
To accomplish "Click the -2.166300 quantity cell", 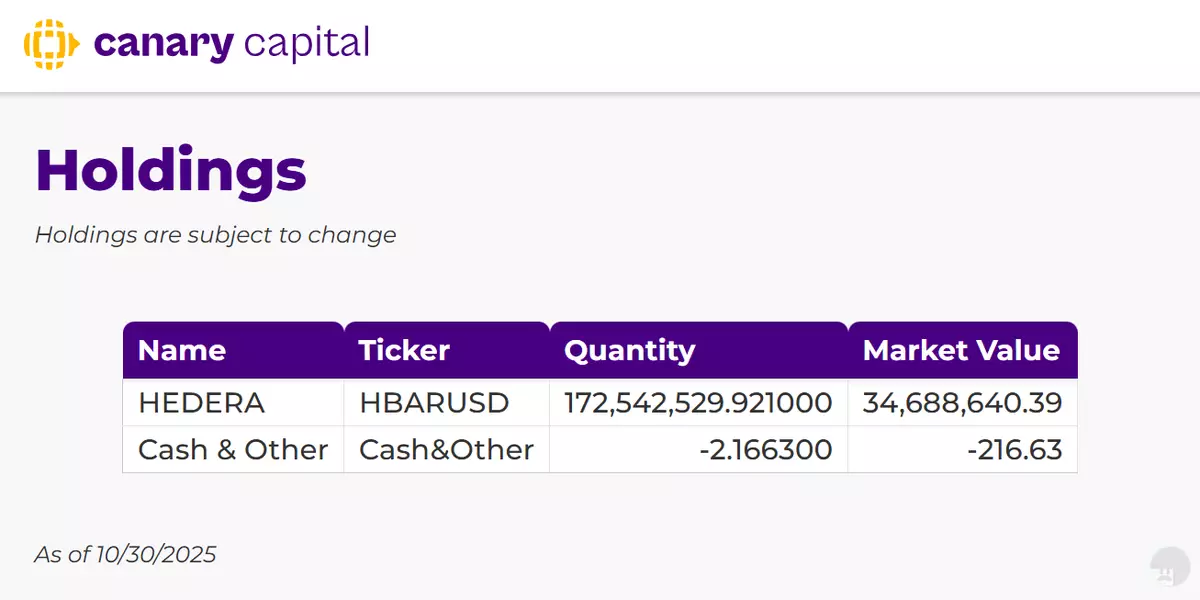I will coord(767,450).
